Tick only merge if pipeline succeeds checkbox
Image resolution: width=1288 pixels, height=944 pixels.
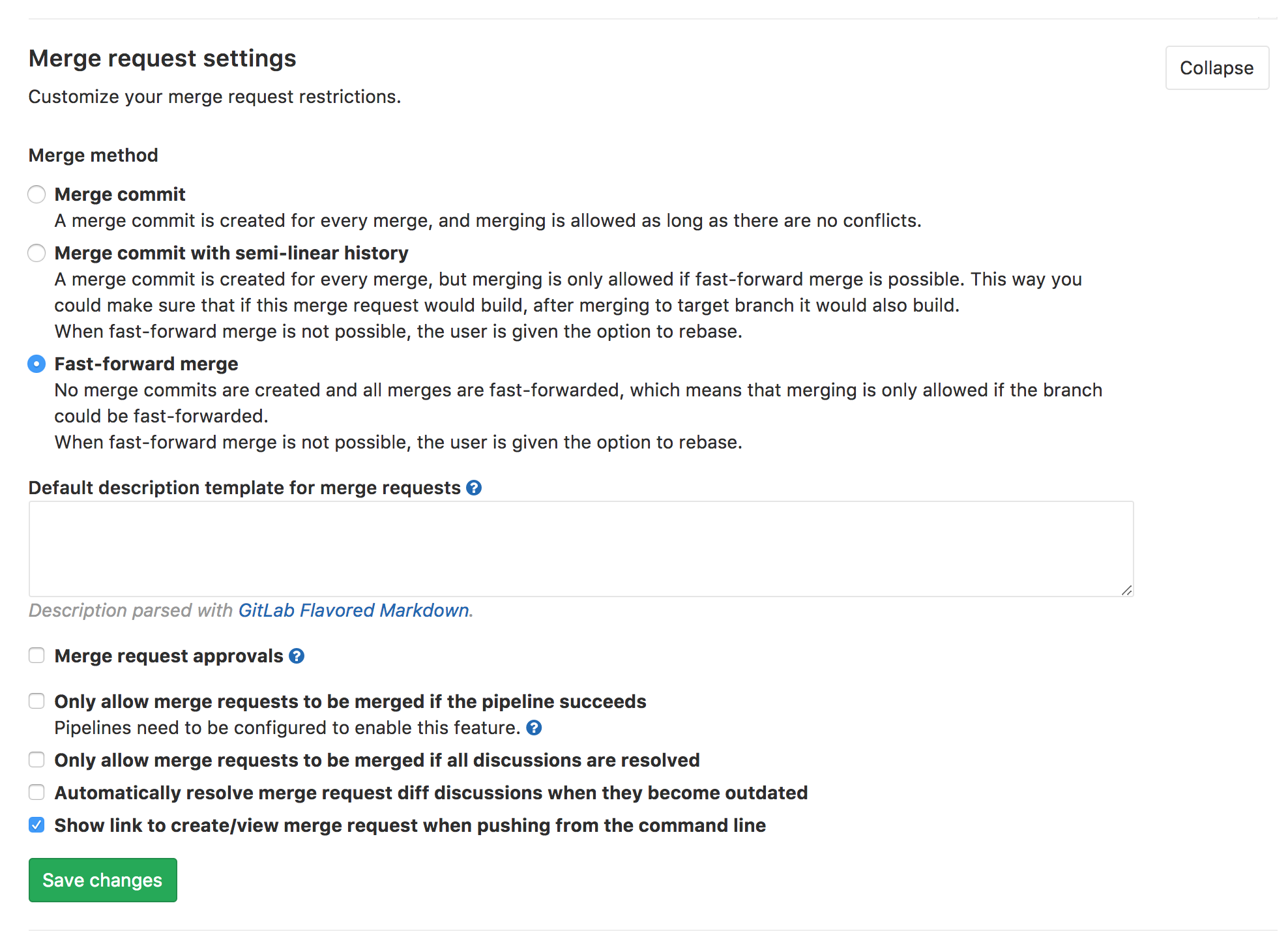(37, 701)
